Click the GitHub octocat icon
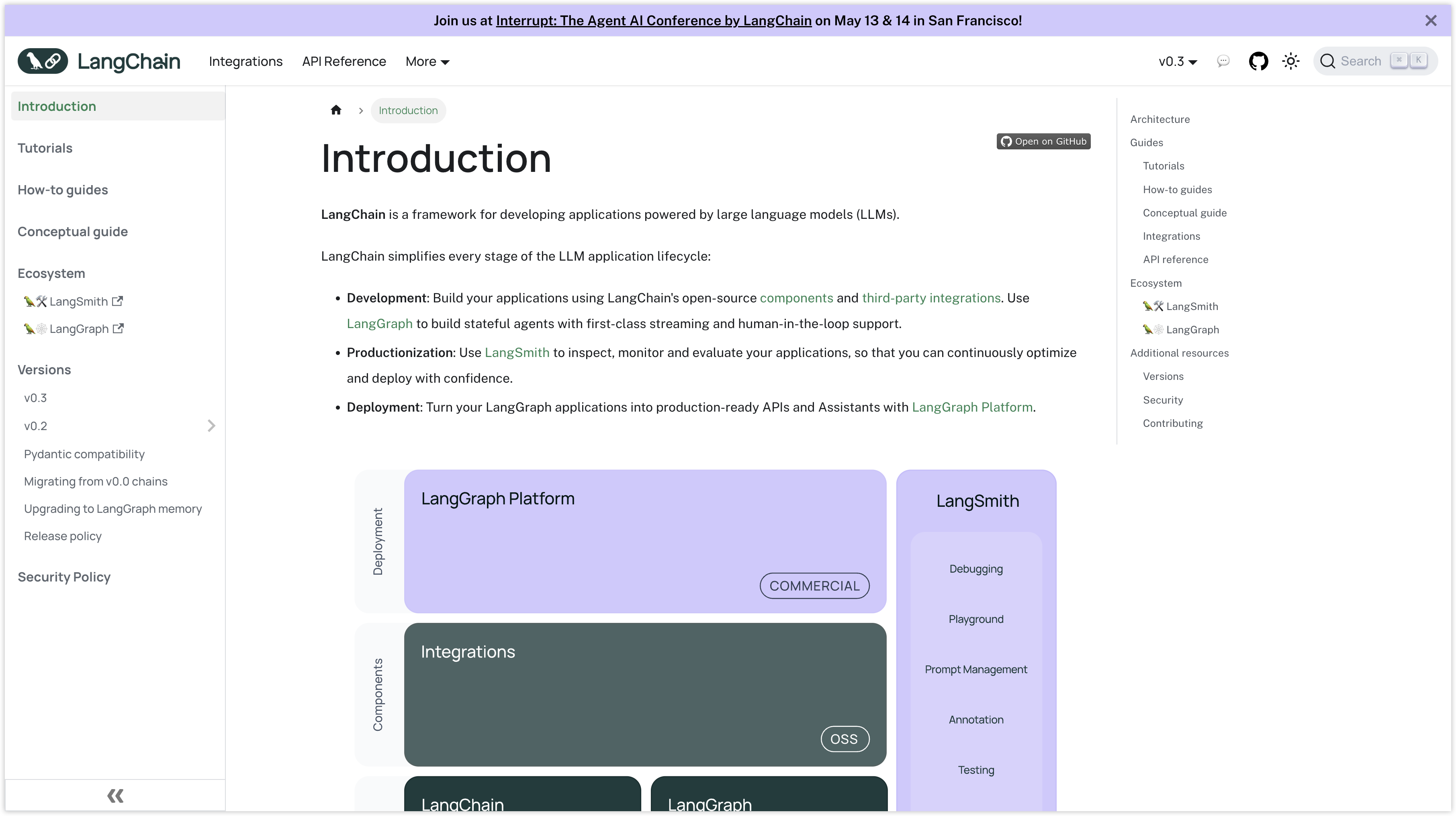Screen dimensions: 1456x816 pyautogui.click(x=1258, y=61)
